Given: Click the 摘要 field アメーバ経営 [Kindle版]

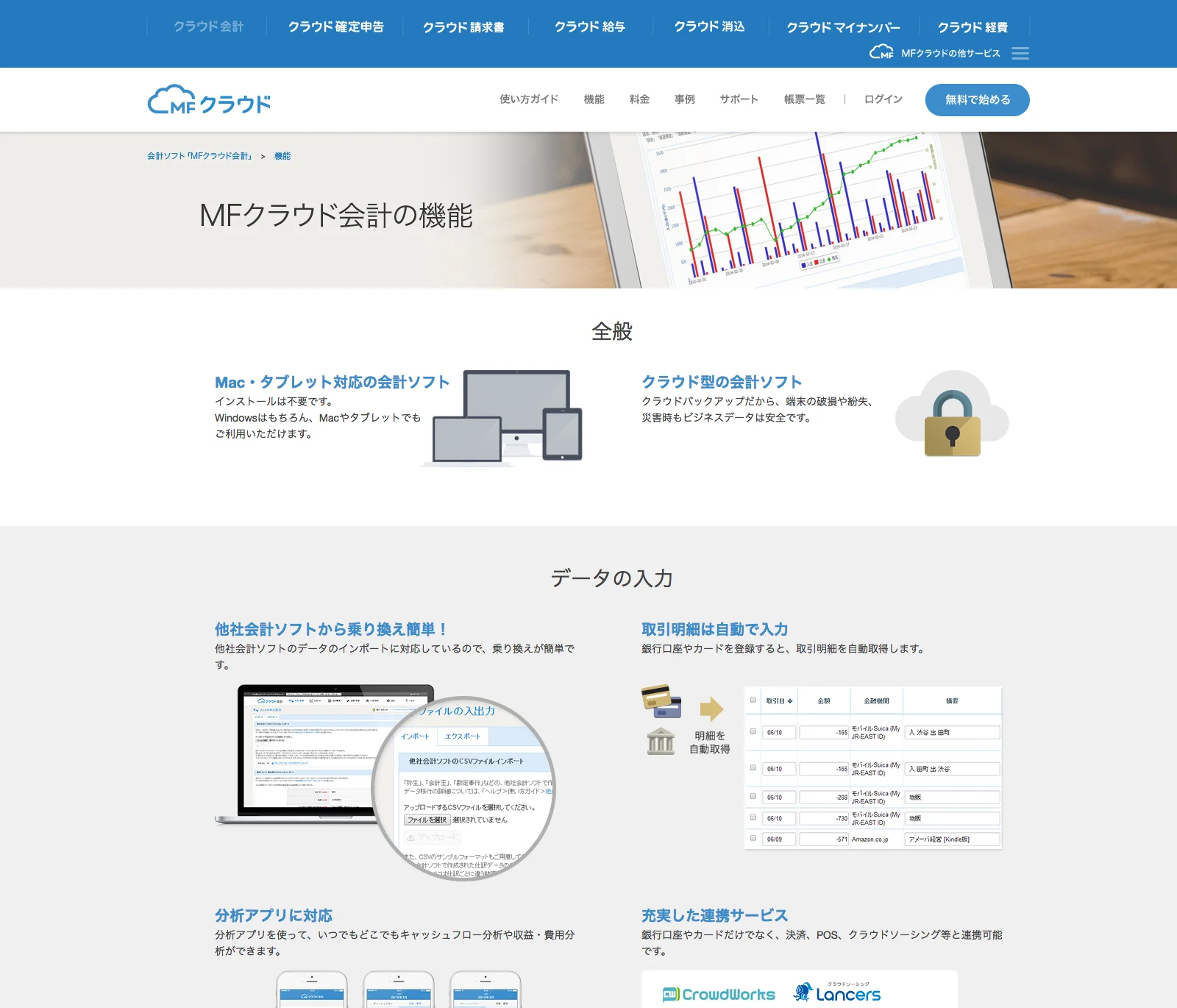Looking at the screenshot, I should tap(953, 839).
